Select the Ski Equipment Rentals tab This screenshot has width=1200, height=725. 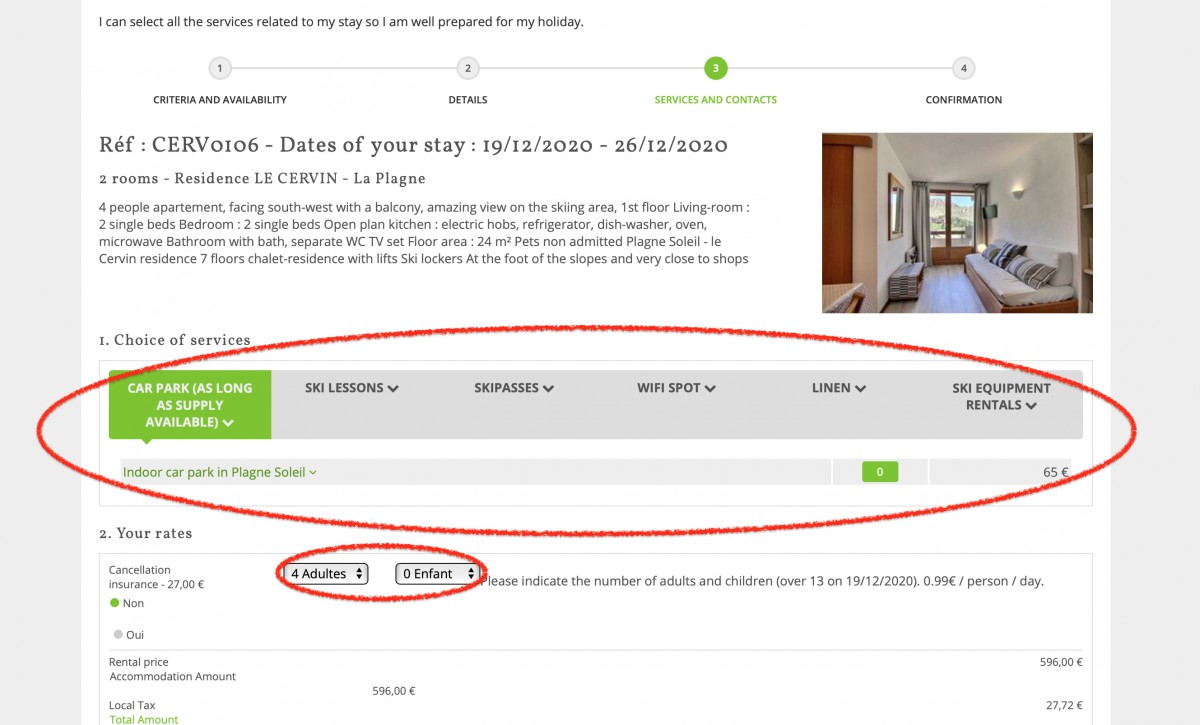point(1001,396)
